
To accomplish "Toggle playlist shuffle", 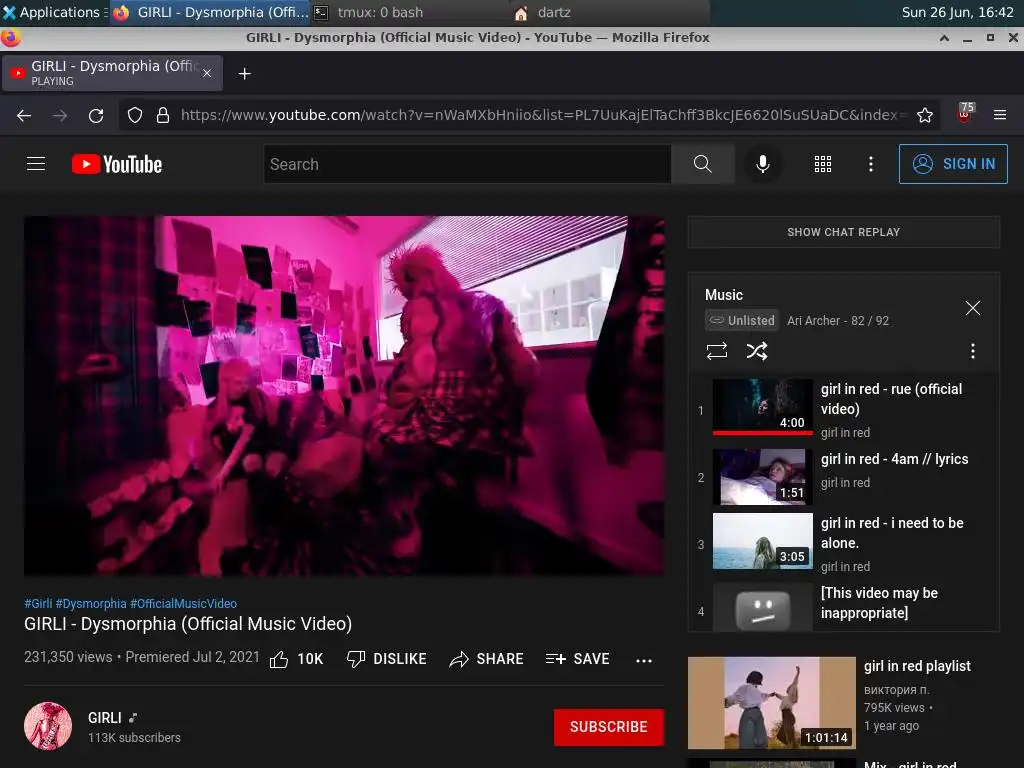I will coord(757,351).
